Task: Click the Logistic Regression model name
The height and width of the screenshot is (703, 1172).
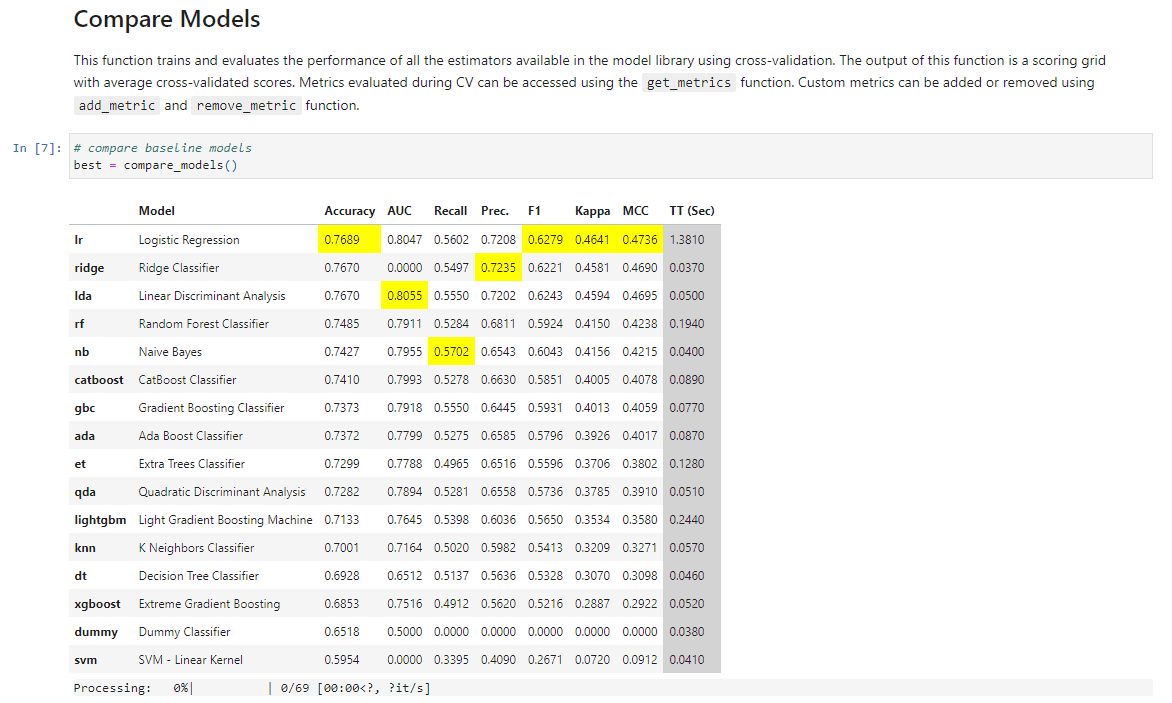Action: [x=189, y=240]
